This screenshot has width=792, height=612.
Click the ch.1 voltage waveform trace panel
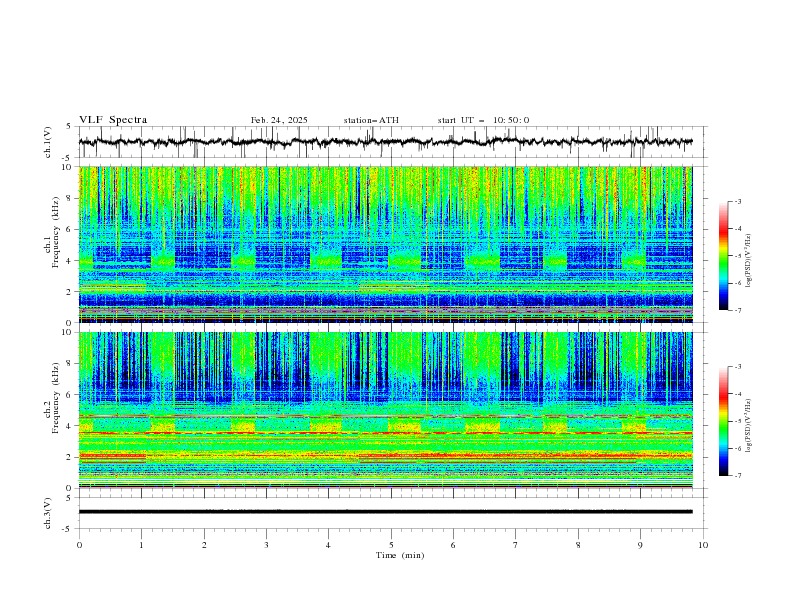(392, 142)
